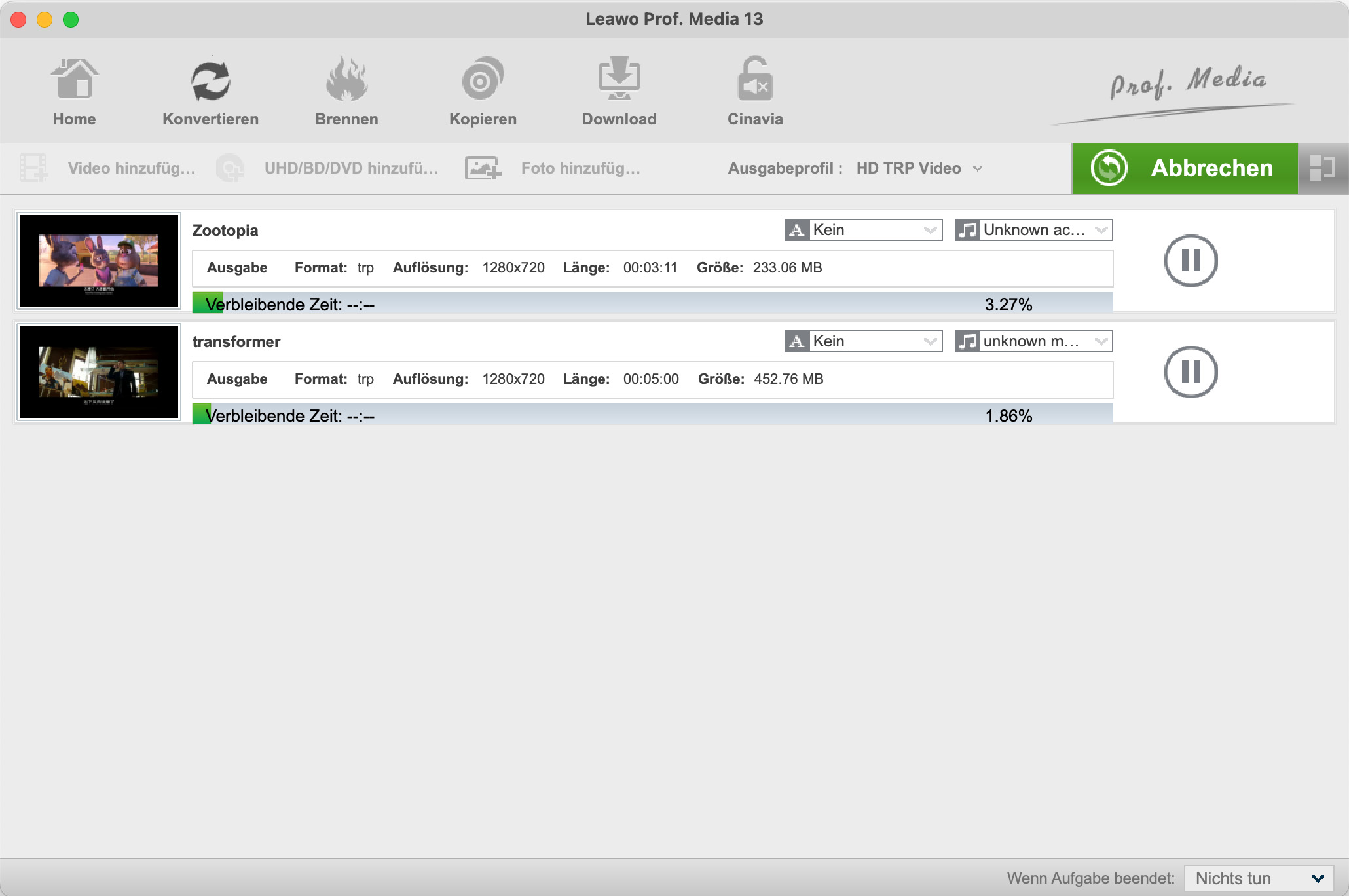Click the Download label text
Viewport: 1349px width, 896px height.
point(619,119)
